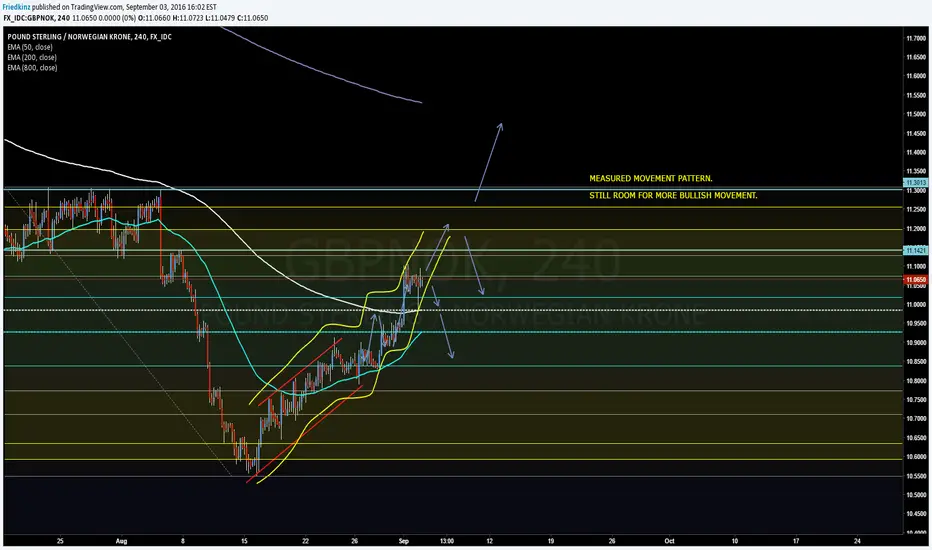
Task: Click the Sep label on the date axis
Action: click(x=404, y=541)
